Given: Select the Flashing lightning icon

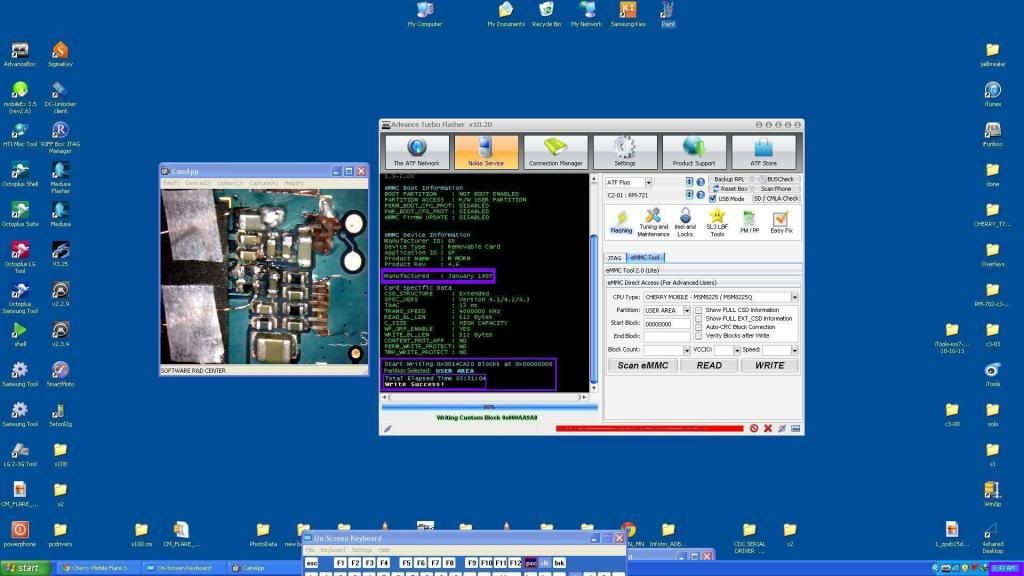Looking at the screenshot, I should [x=621, y=222].
